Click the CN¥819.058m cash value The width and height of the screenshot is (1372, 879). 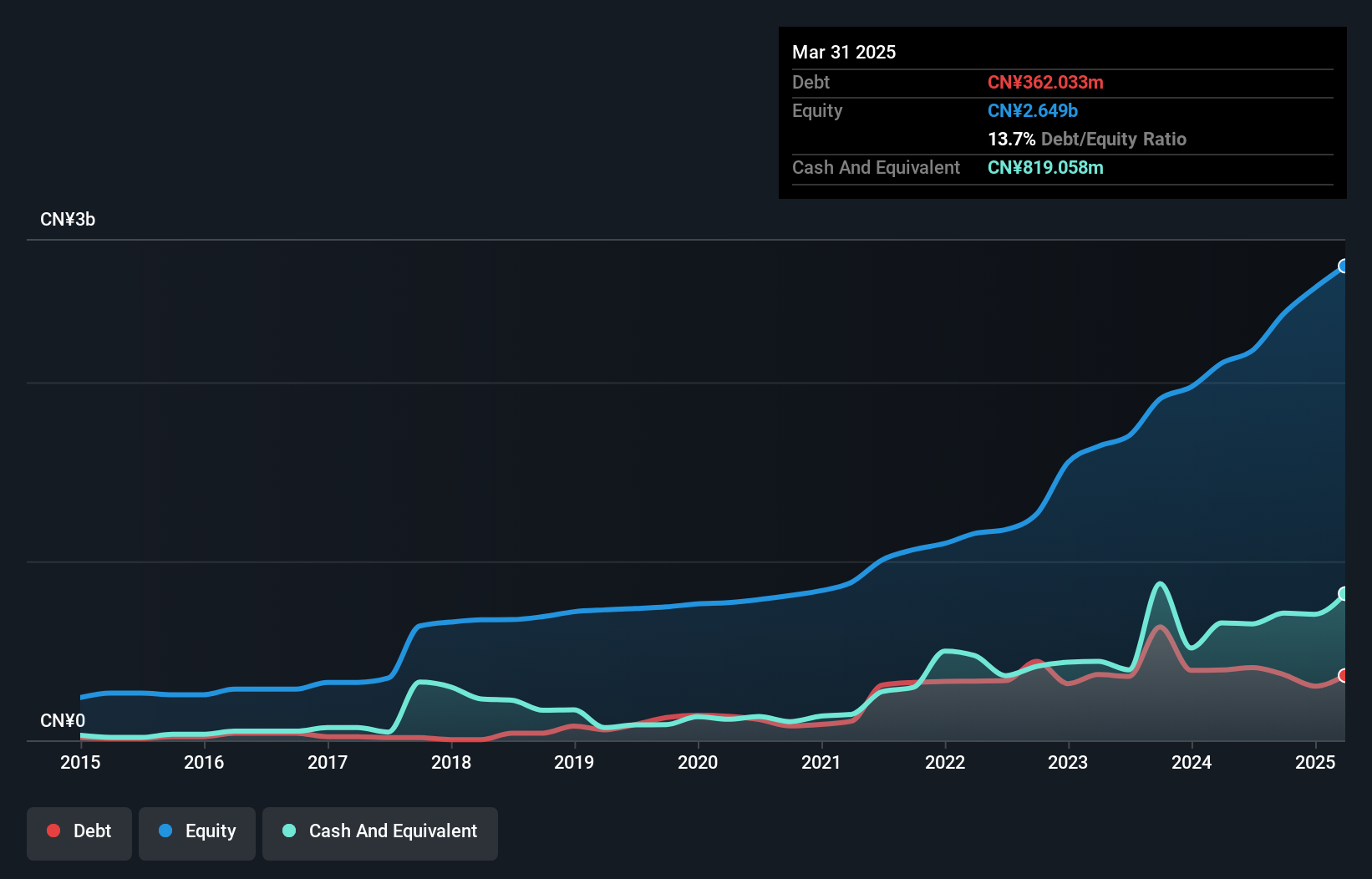tap(1045, 167)
